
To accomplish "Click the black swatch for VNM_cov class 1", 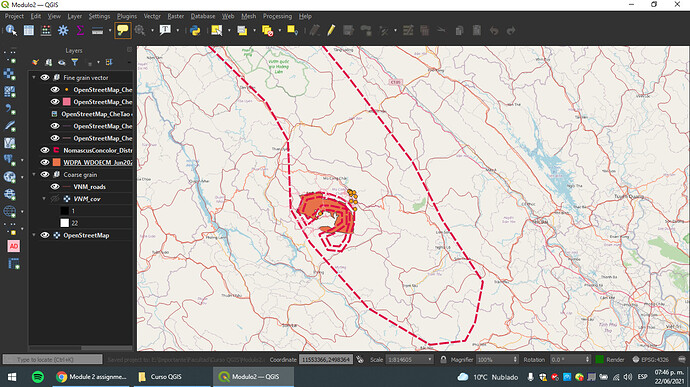I will coord(65,211).
